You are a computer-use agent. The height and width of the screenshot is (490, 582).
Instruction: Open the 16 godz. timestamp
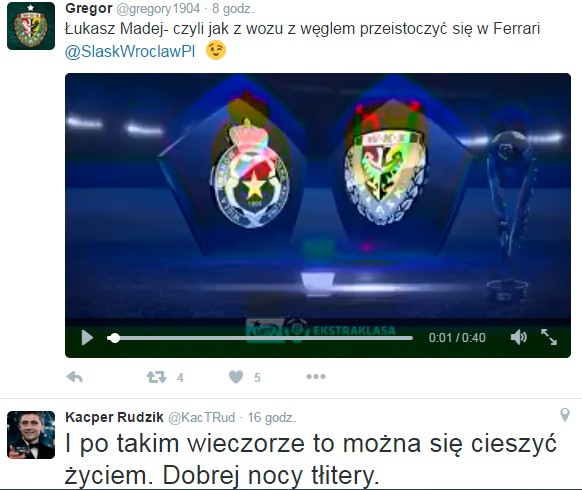coord(272,418)
